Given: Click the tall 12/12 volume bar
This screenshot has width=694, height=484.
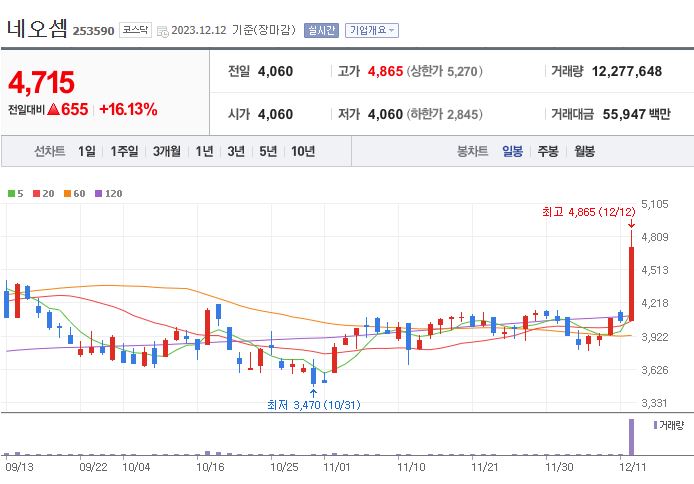Looking at the screenshot, I should click(632, 437).
